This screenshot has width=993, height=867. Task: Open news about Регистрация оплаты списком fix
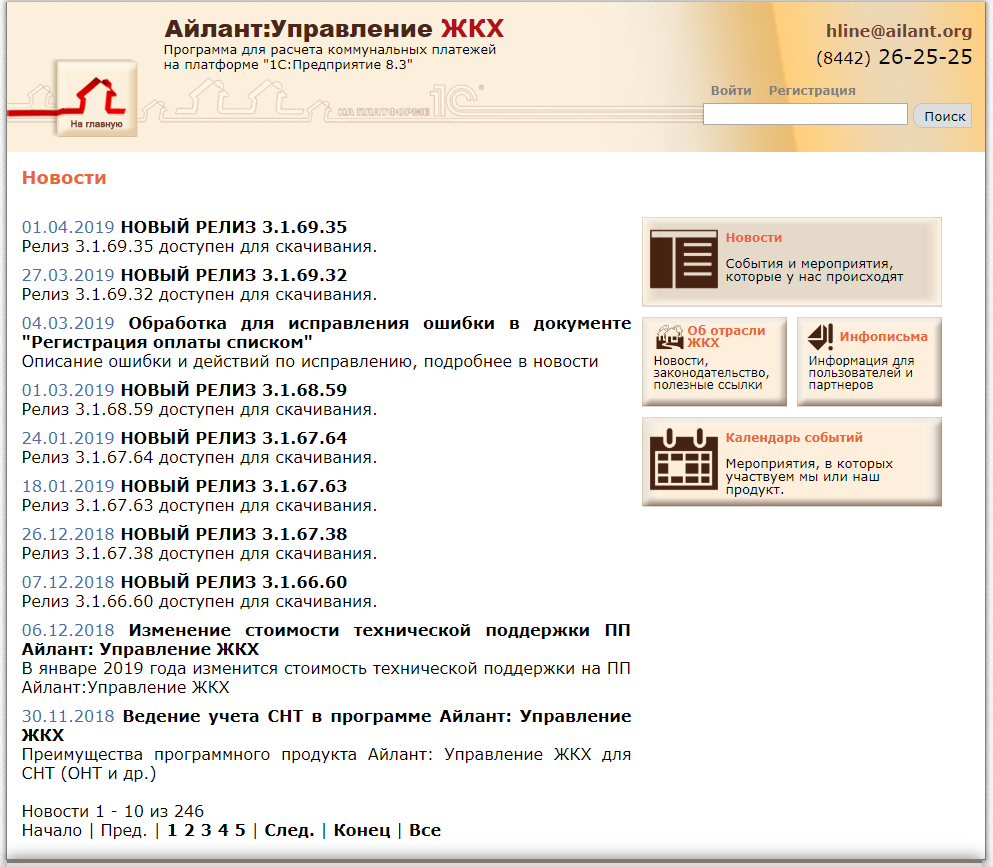pyautogui.click(x=326, y=332)
